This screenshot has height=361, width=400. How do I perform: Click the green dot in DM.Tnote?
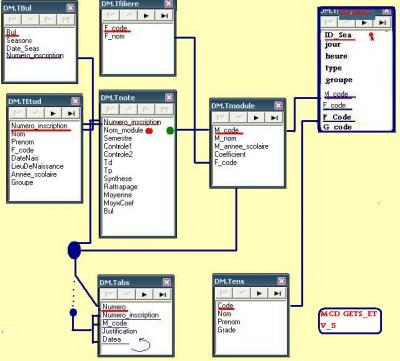[170, 131]
